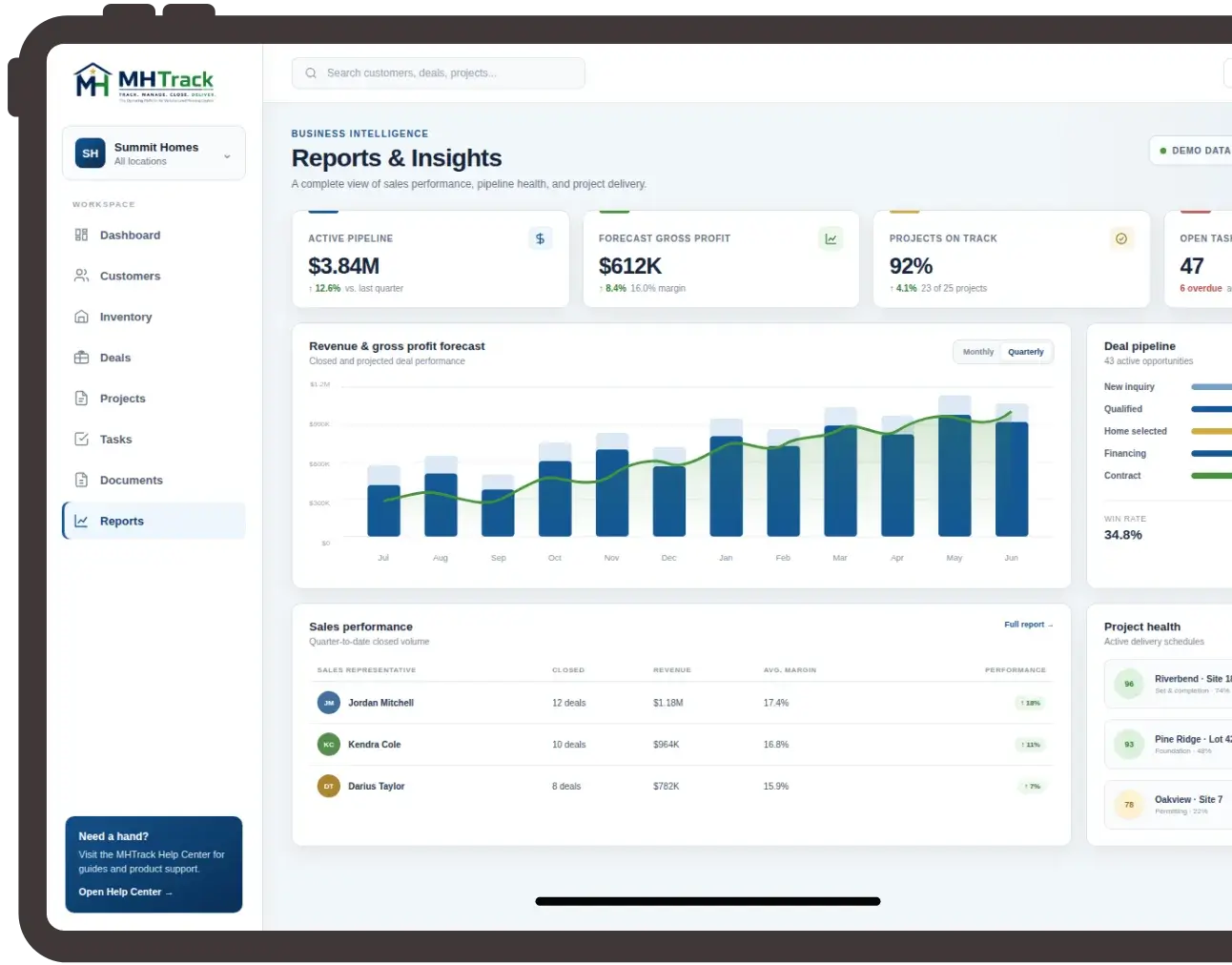Image resolution: width=1232 pixels, height=965 pixels.
Task: Click the Riverbend health score 96 badge
Action: [x=1129, y=684]
